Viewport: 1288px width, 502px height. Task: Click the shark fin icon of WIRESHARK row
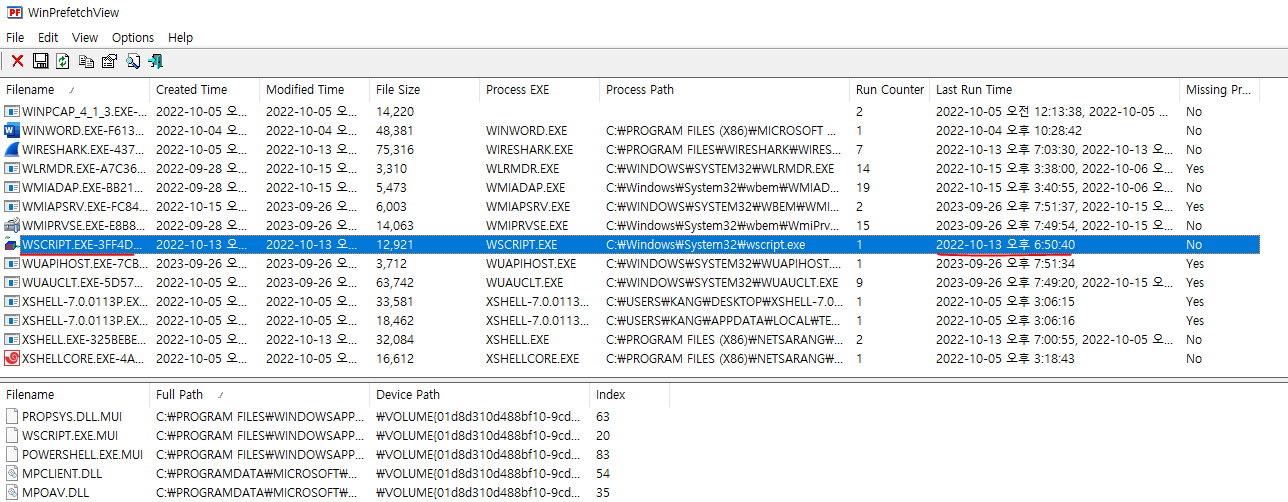click(12, 150)
